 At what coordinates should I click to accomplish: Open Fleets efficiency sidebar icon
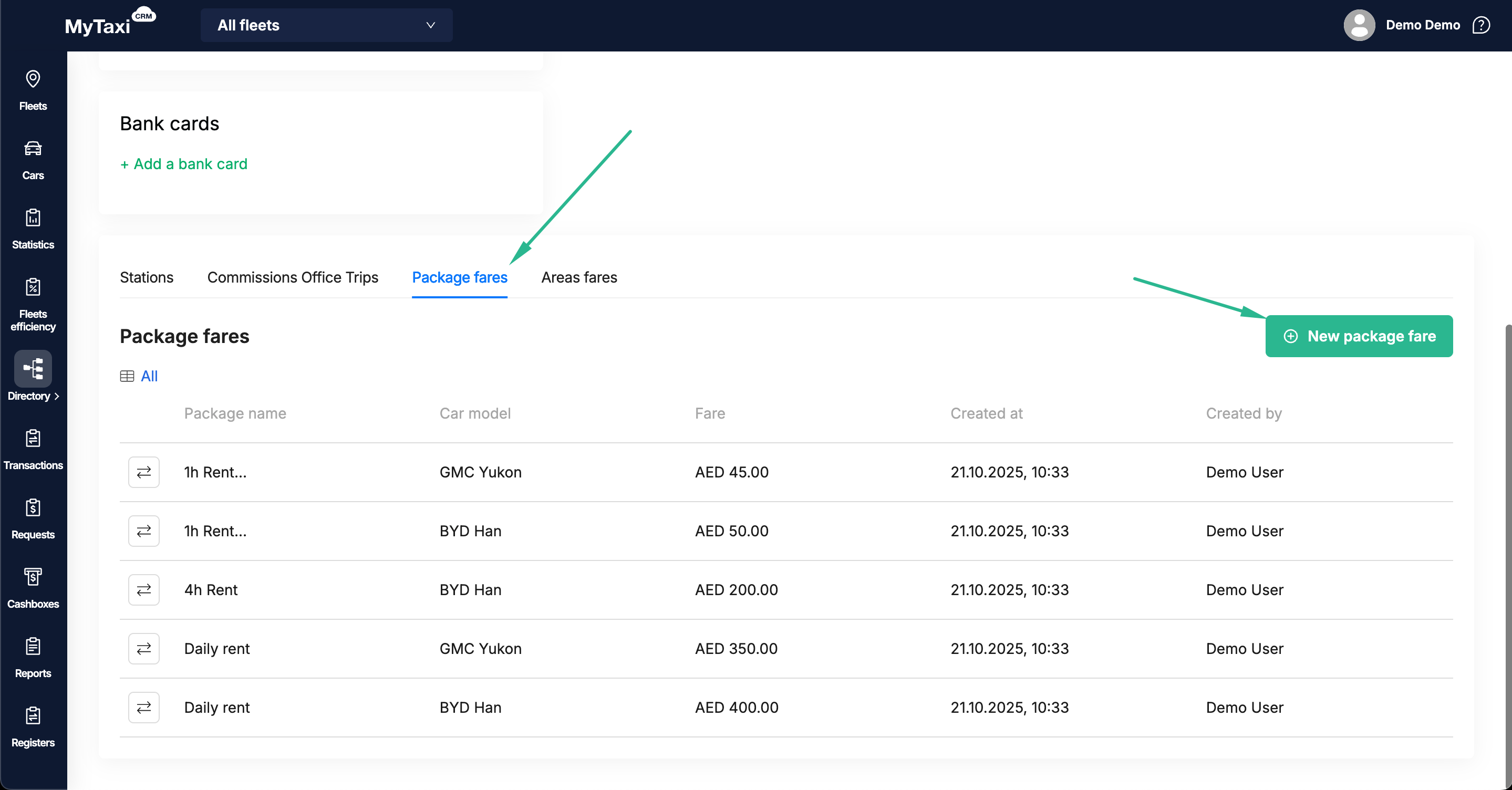click(33, 287)
